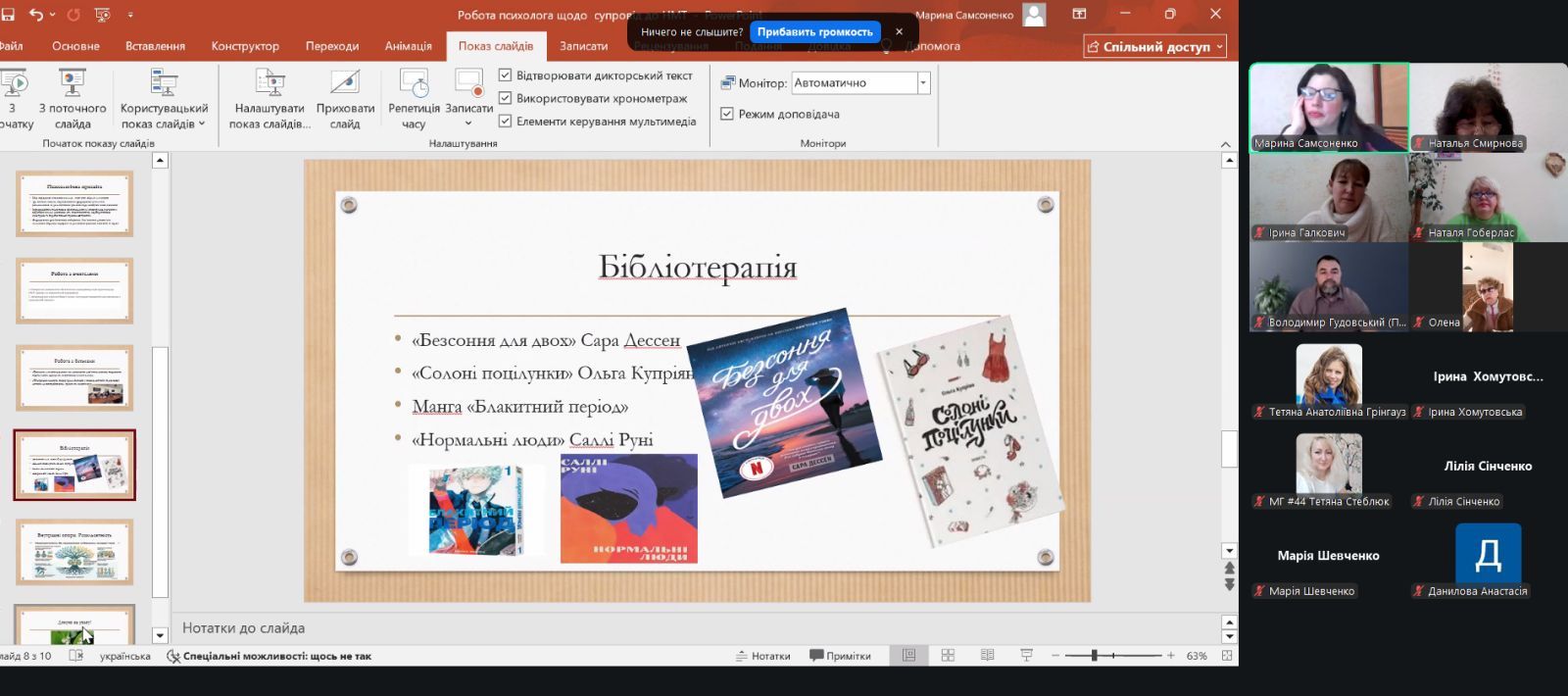Viewport: 1568px width, 696px height.
Task: Click the zoom slider in status bar
Action: click(x=1095, y=656)
